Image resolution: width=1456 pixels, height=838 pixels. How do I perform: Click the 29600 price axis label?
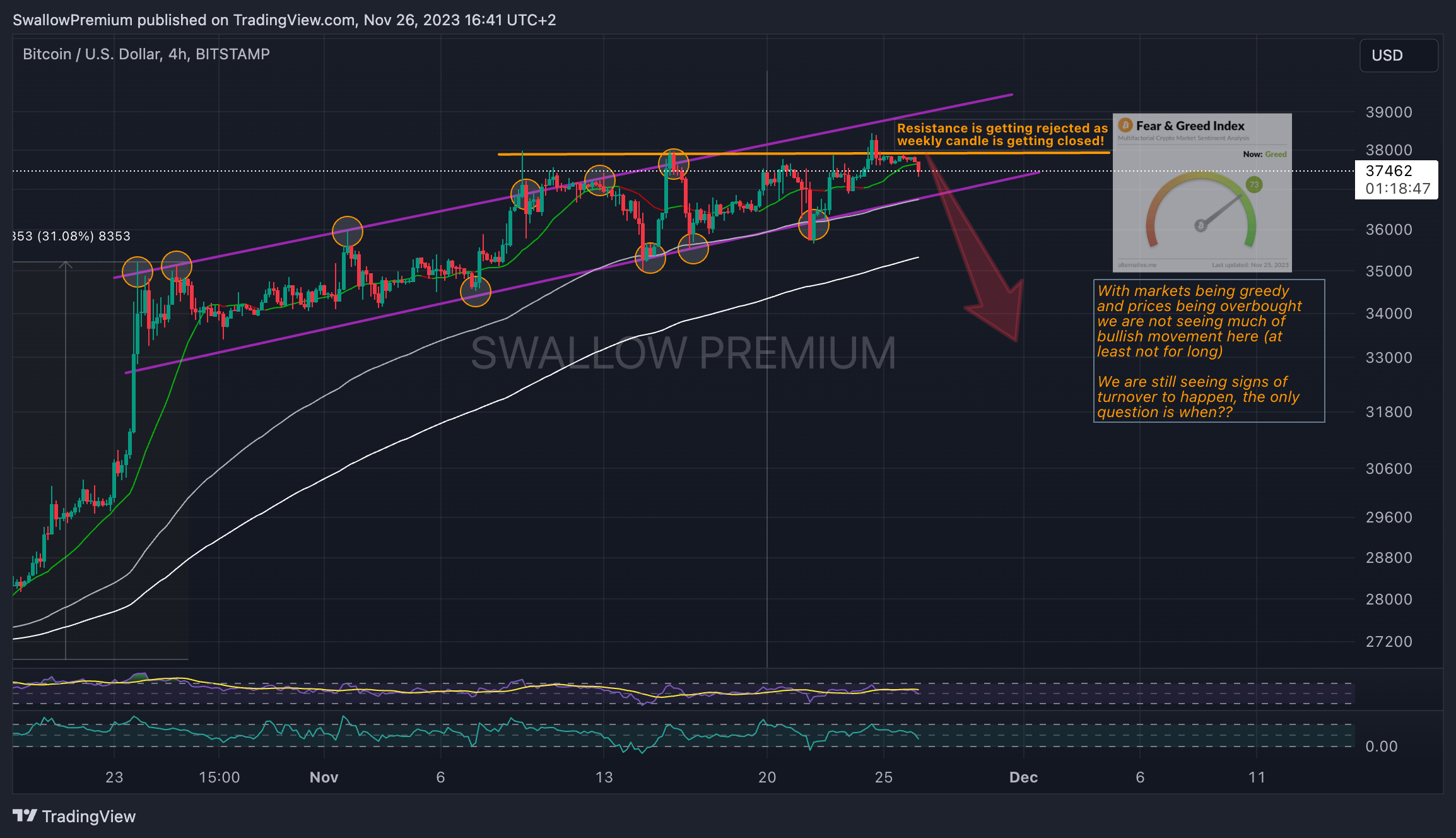pyautogui.click(x=1388, y=517)
